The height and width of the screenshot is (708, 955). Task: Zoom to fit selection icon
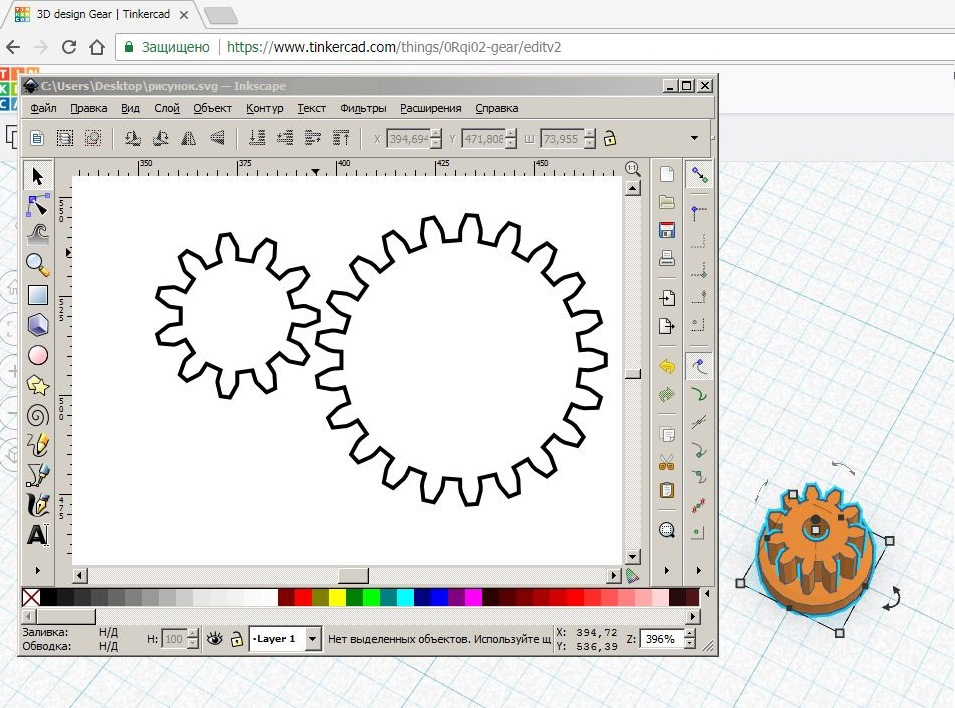(x=667, y=530)
